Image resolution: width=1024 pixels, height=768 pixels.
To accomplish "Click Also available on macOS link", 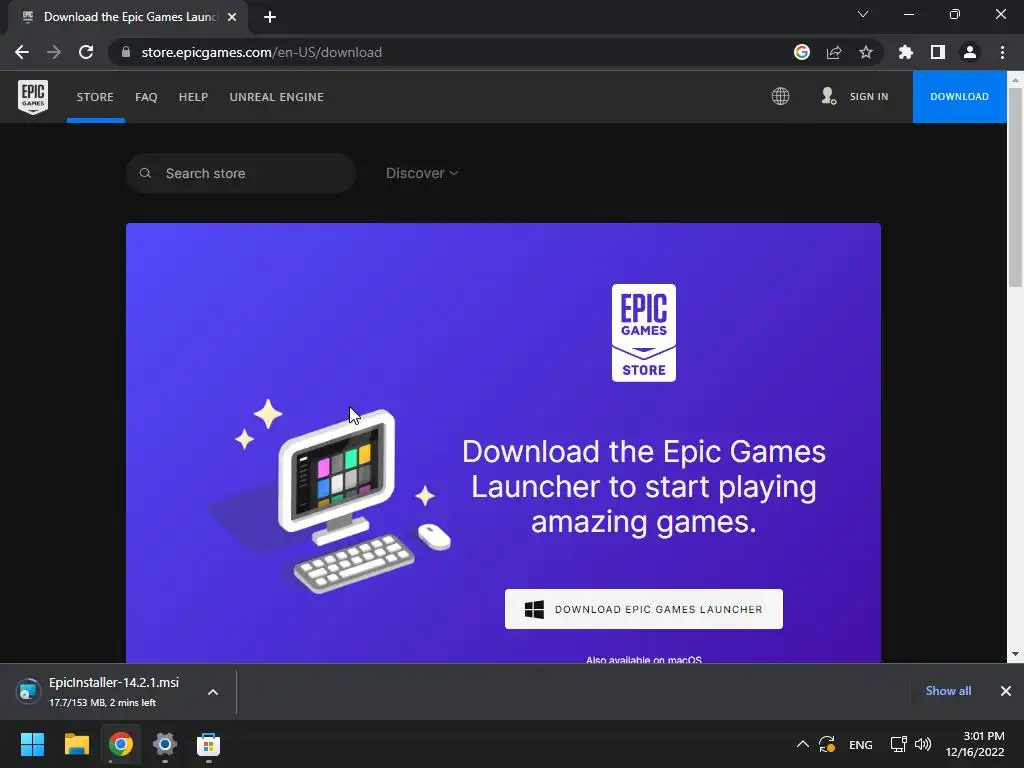I will click(x=644, y=660).
